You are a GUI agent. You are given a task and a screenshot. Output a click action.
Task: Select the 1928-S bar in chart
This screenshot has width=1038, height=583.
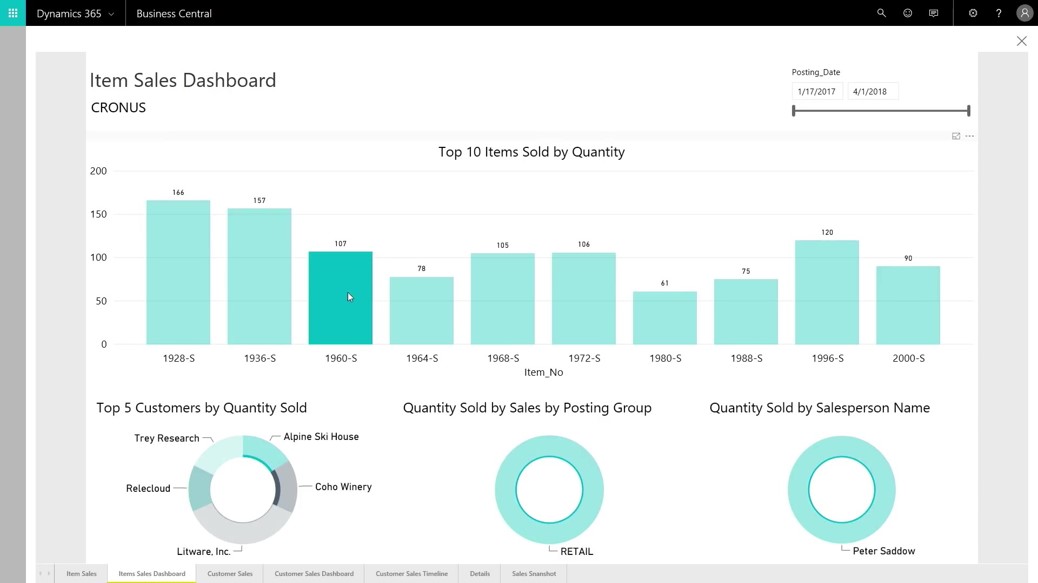178,272
